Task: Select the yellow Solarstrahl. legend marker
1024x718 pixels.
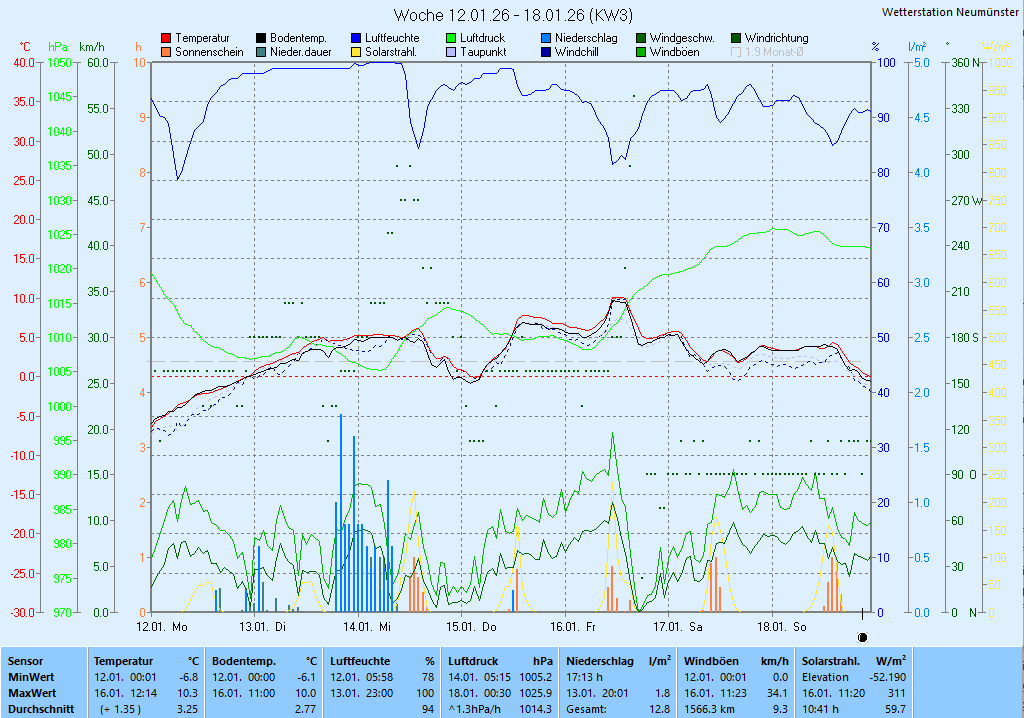Action: pyautogui.click(x=356, y=52)
